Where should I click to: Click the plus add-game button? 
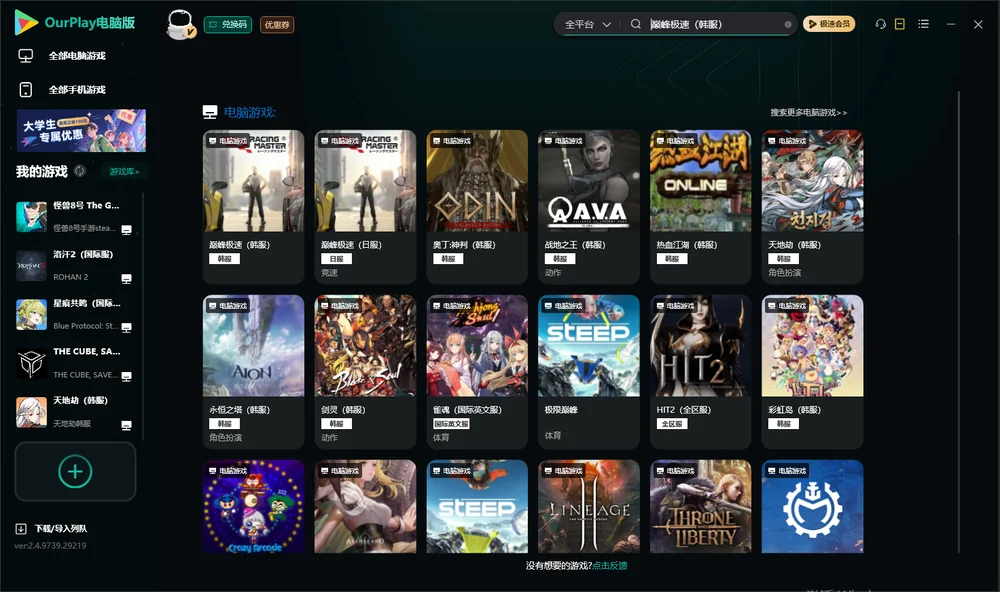tap(75, 471)
